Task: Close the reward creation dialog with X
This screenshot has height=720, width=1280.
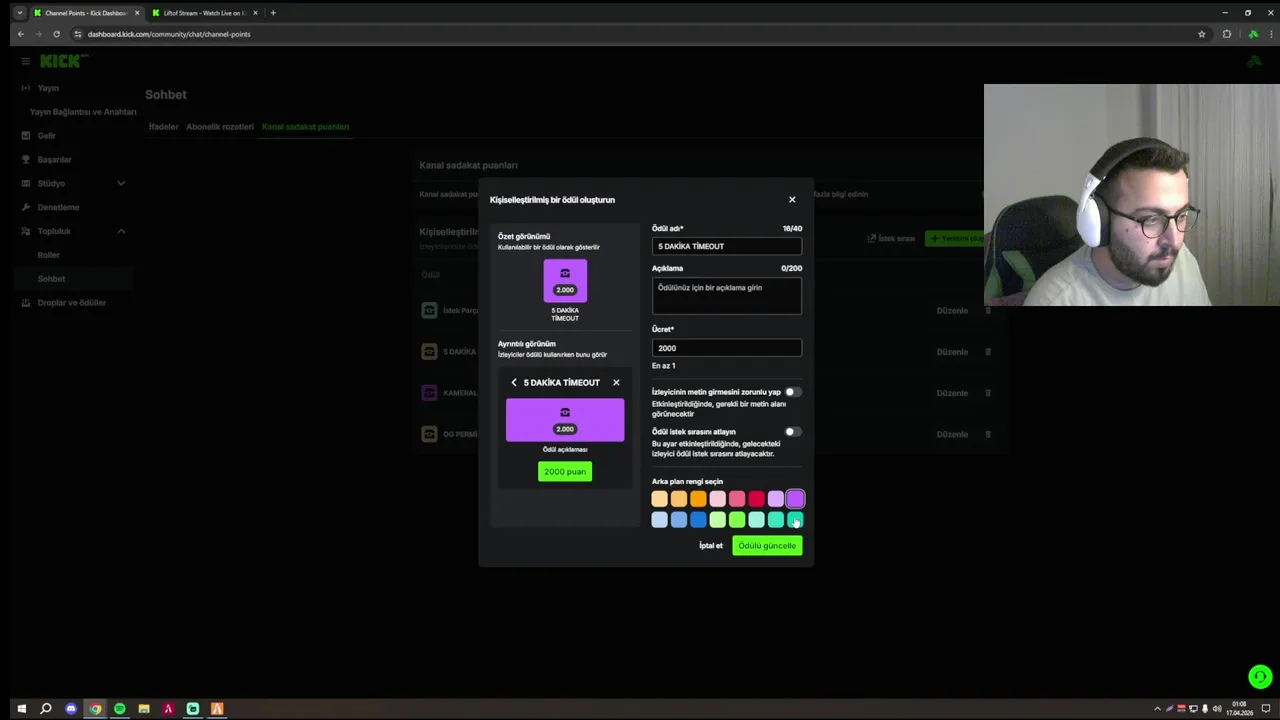Action: (792, 200)
